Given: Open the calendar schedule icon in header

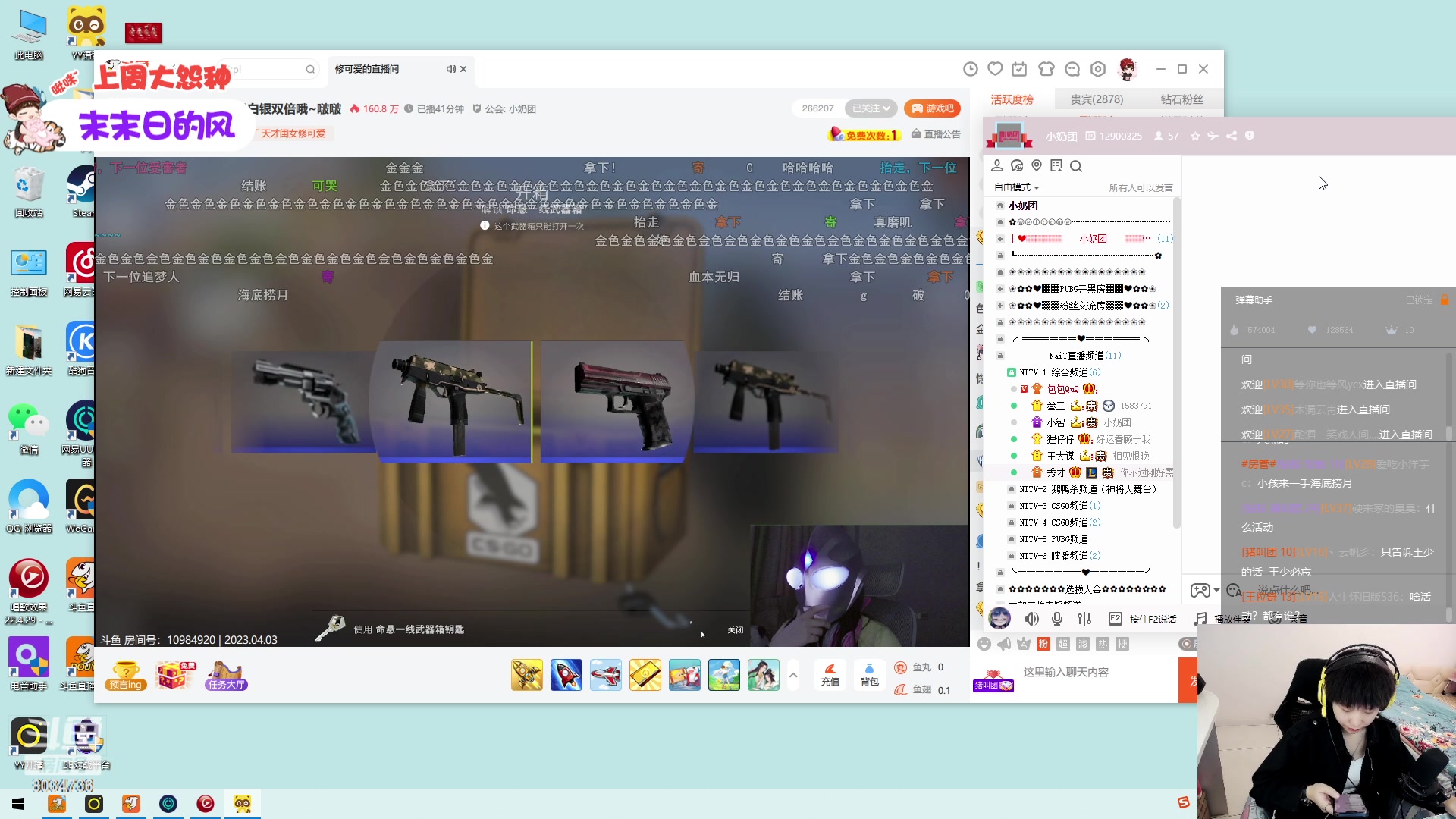Looking at the screenshot, I should [x=1020, y=69].
